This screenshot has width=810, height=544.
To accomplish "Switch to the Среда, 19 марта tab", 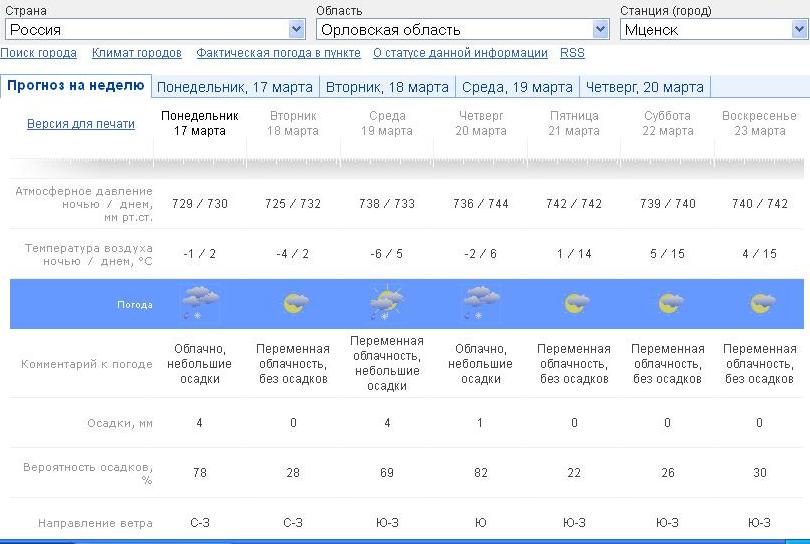I will point(518,87).
